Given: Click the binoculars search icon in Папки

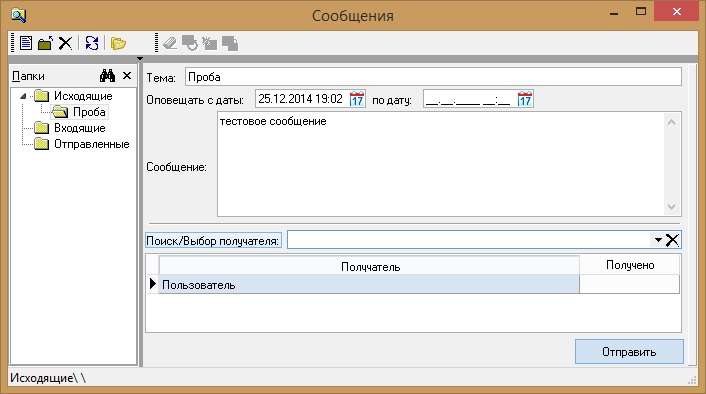Looking at the screenshot, I should click(107, 76).
